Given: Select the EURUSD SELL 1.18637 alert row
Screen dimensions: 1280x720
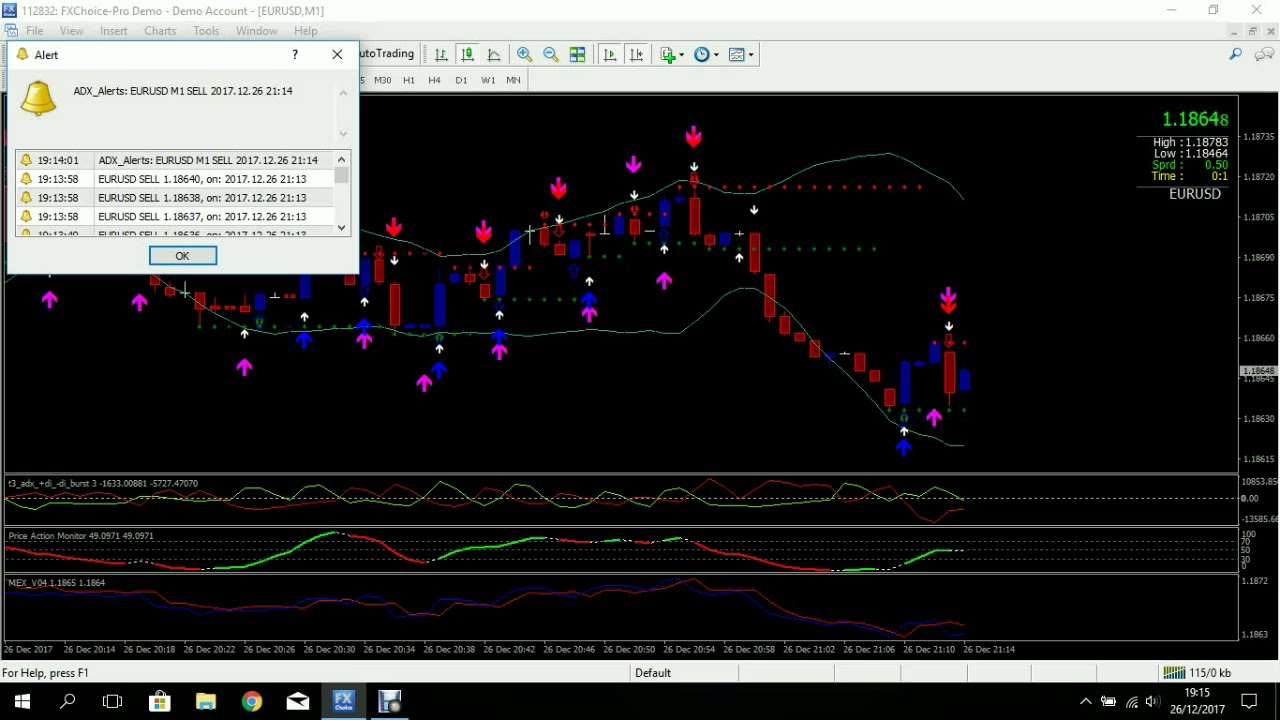Looking at the screenshot, I should point(174,217).
